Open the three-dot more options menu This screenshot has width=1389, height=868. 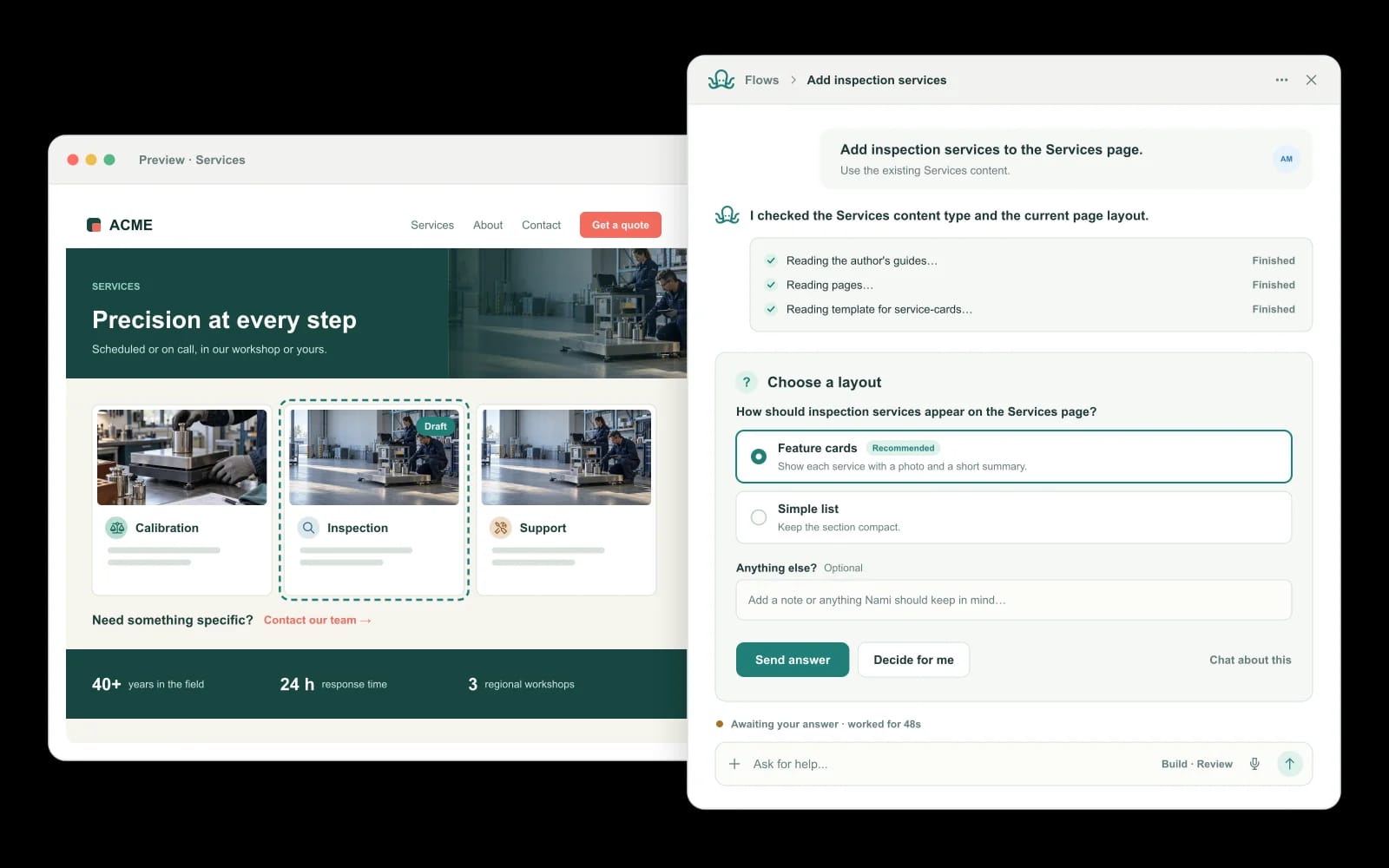1281,80
